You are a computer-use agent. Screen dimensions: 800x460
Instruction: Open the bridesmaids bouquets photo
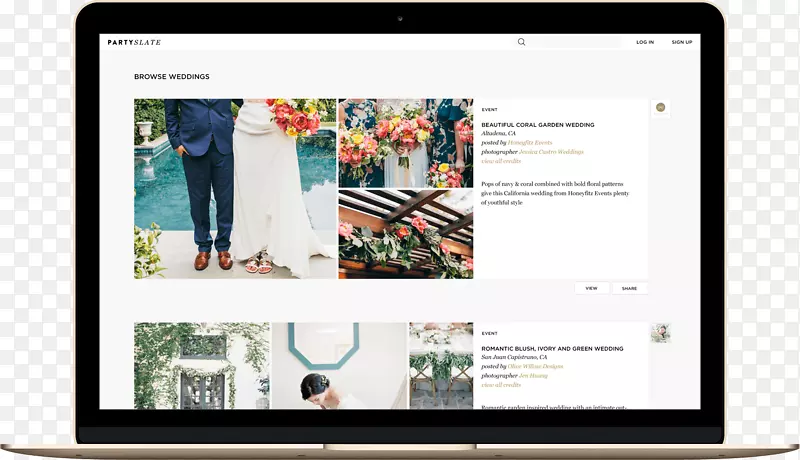[x=406, y=143]
